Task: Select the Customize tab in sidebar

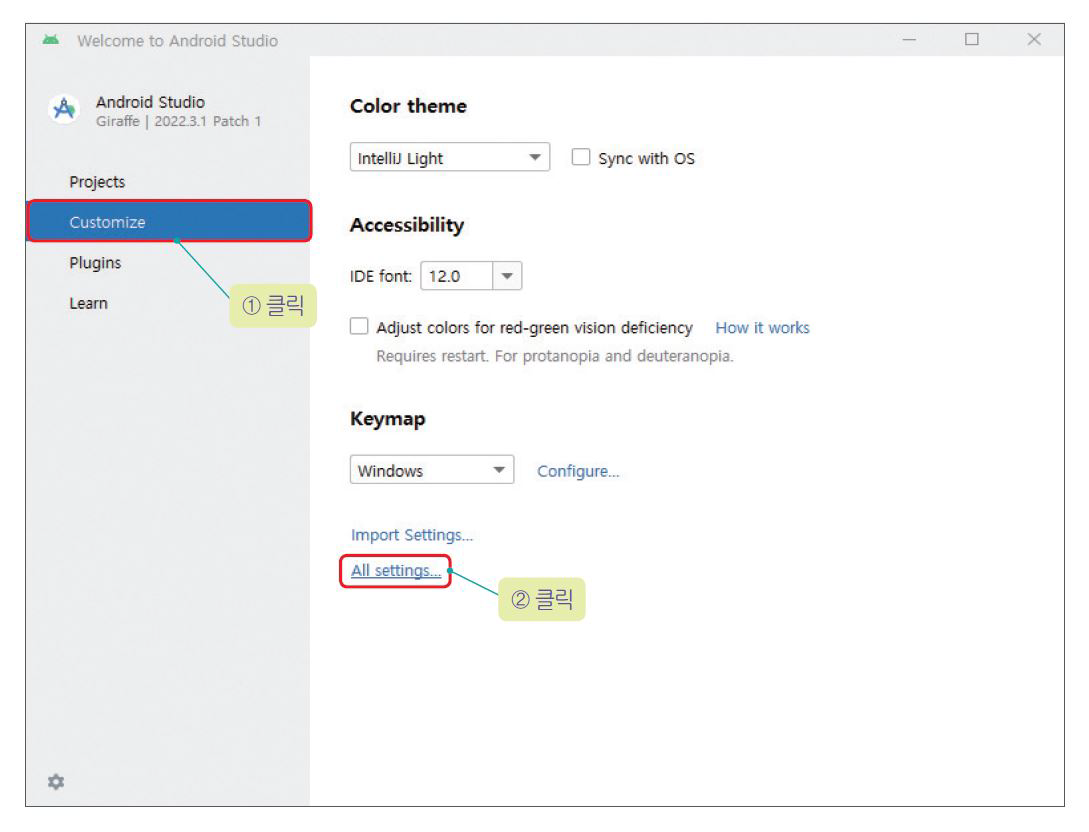Action: pyautogui.click(x=169, y=222)
